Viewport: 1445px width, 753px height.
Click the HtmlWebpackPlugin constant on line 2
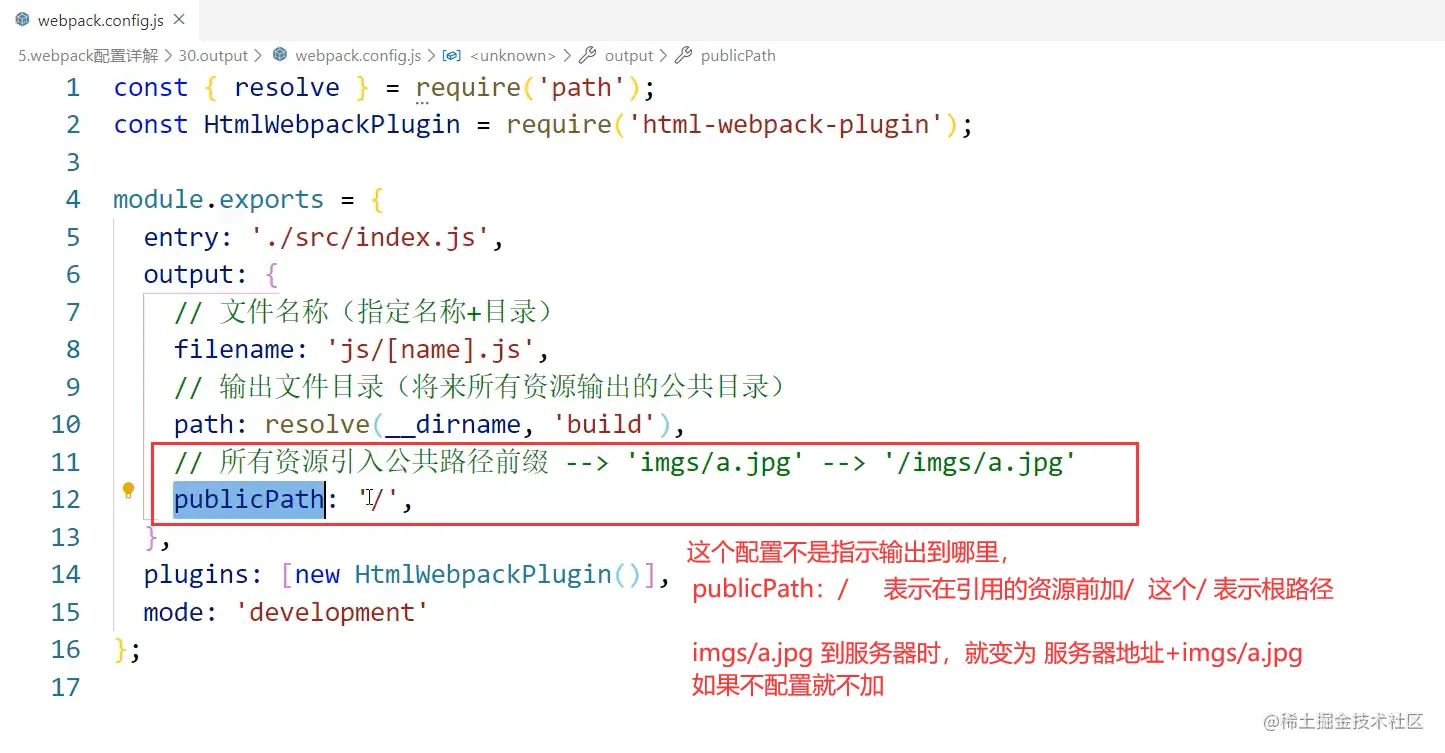tap(332, 125)
